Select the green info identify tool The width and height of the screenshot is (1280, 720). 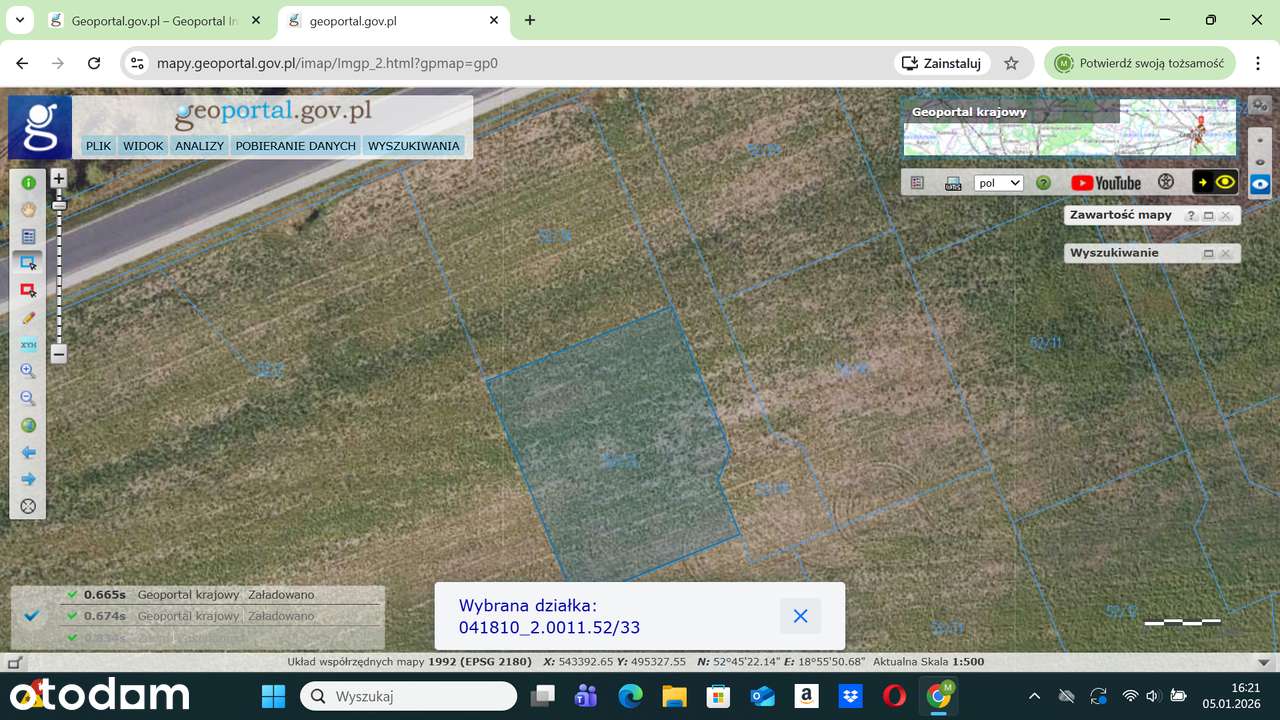[x=28, y=183]
